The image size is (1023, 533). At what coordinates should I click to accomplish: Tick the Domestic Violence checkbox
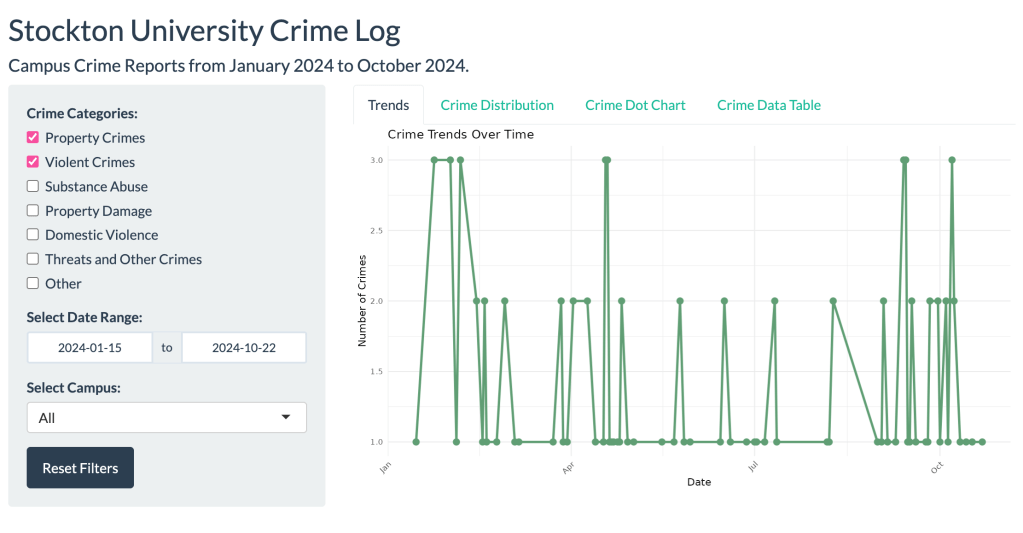coord(33,235)
